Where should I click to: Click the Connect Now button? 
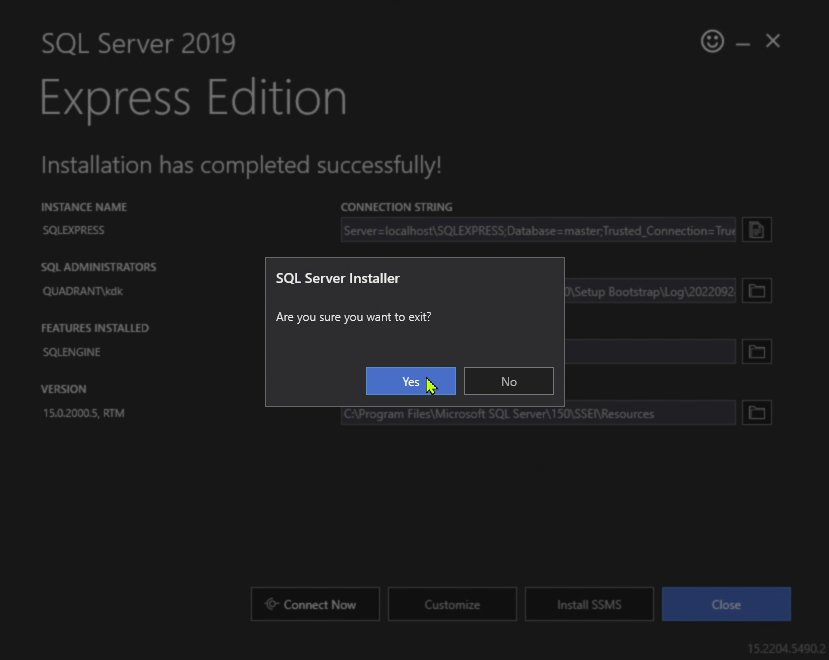tap(315, 604)
